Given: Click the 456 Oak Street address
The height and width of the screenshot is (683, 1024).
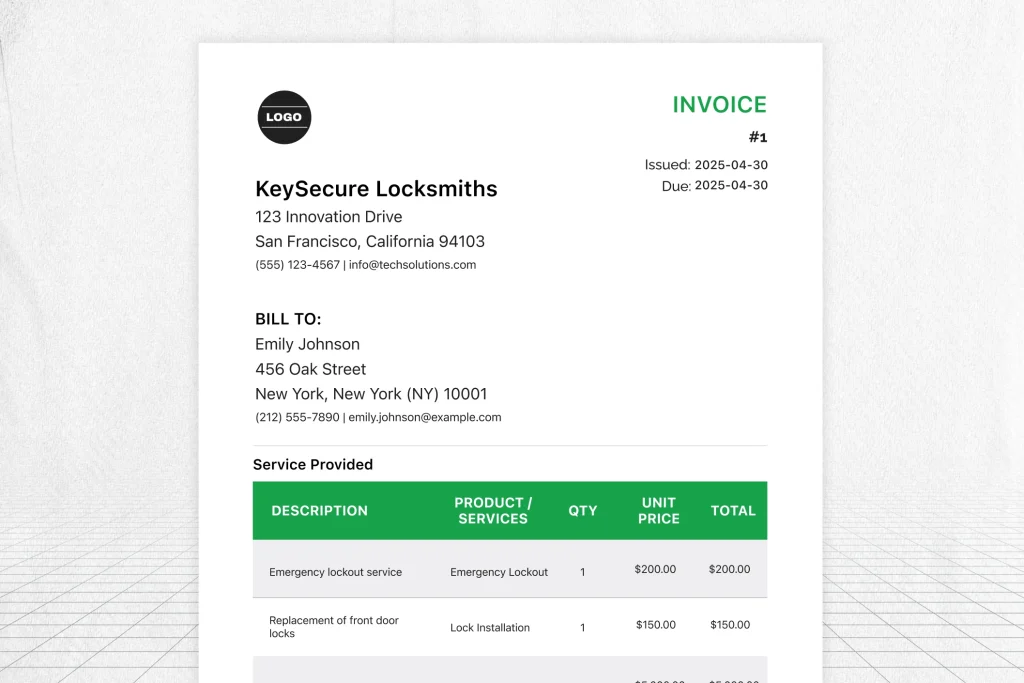Looking at the screenshot, I should 310,369.
